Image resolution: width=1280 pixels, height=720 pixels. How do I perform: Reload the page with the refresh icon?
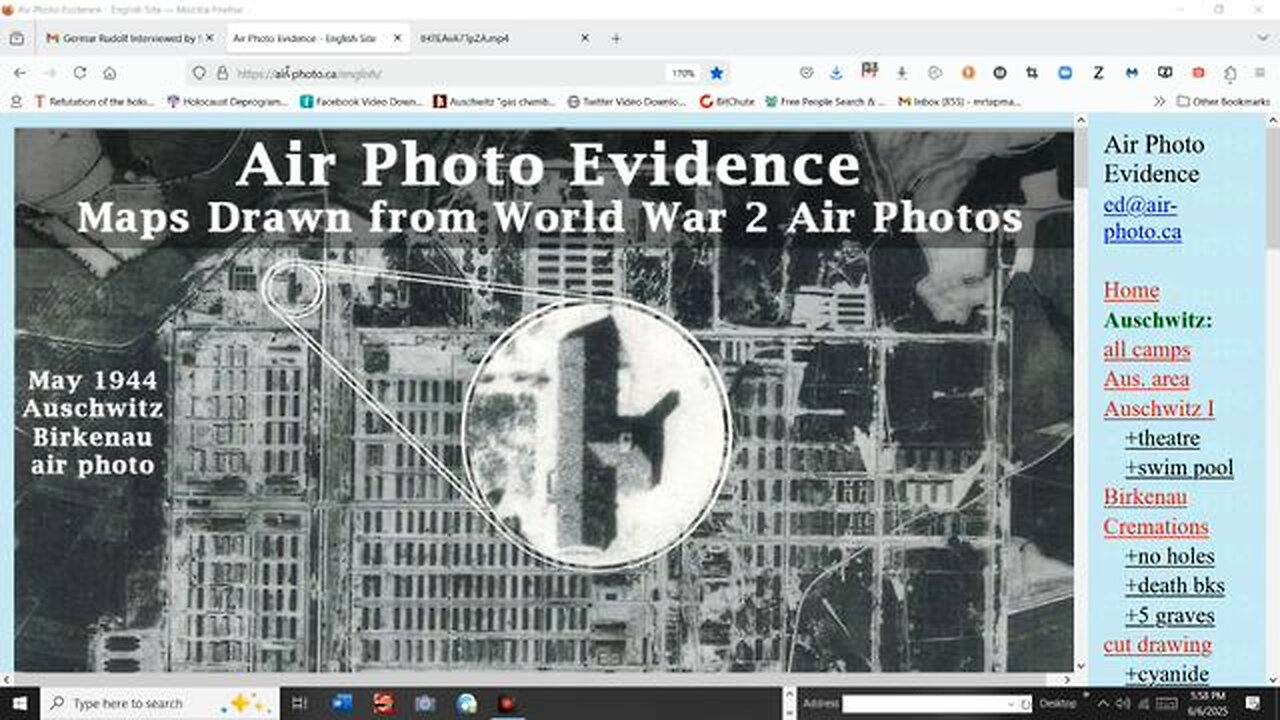(80, 73)
